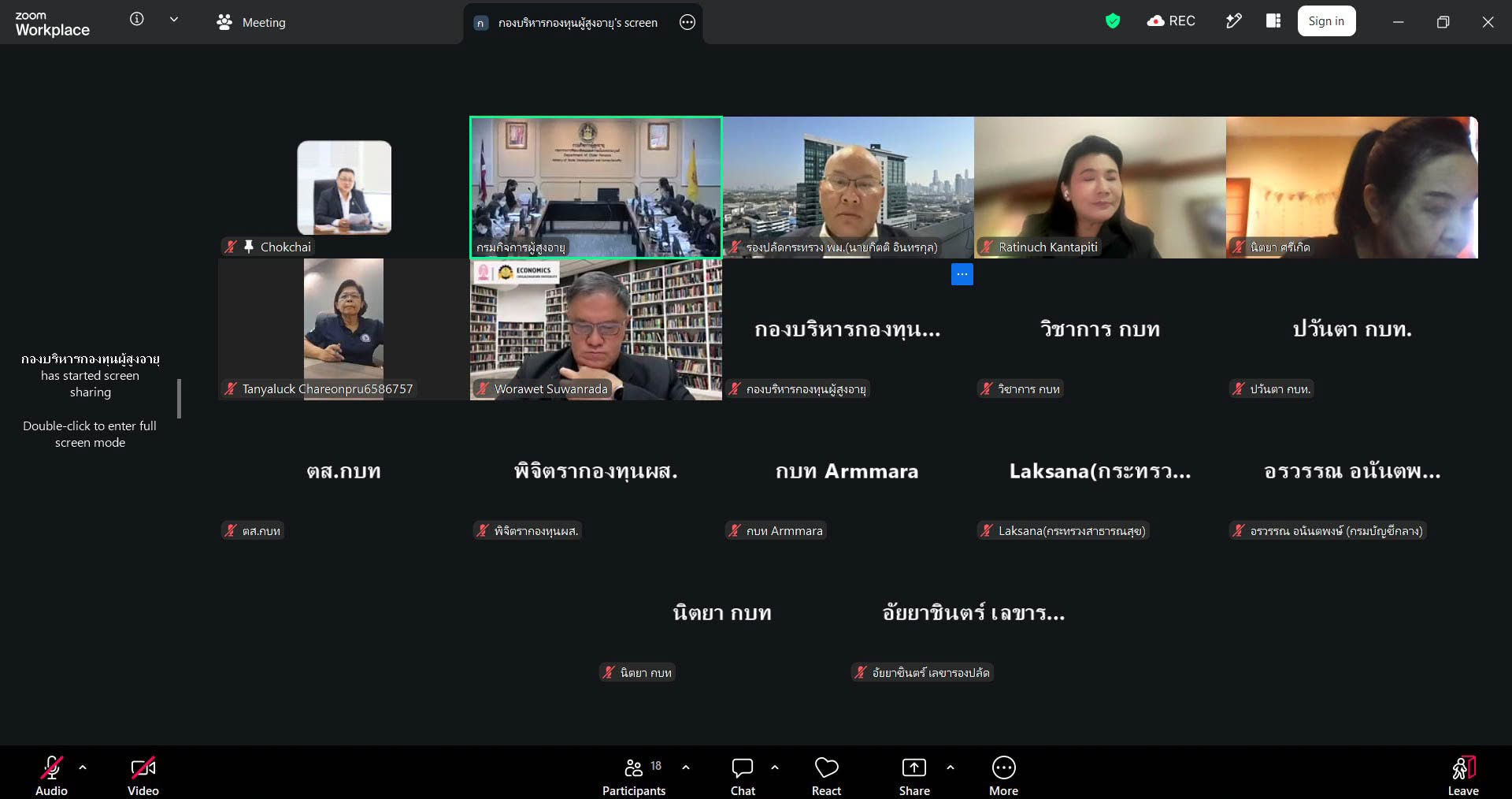This screenshot has height=799, width=1512.
Task: Open the view layout icon
Action: [x=1273, y=21]
